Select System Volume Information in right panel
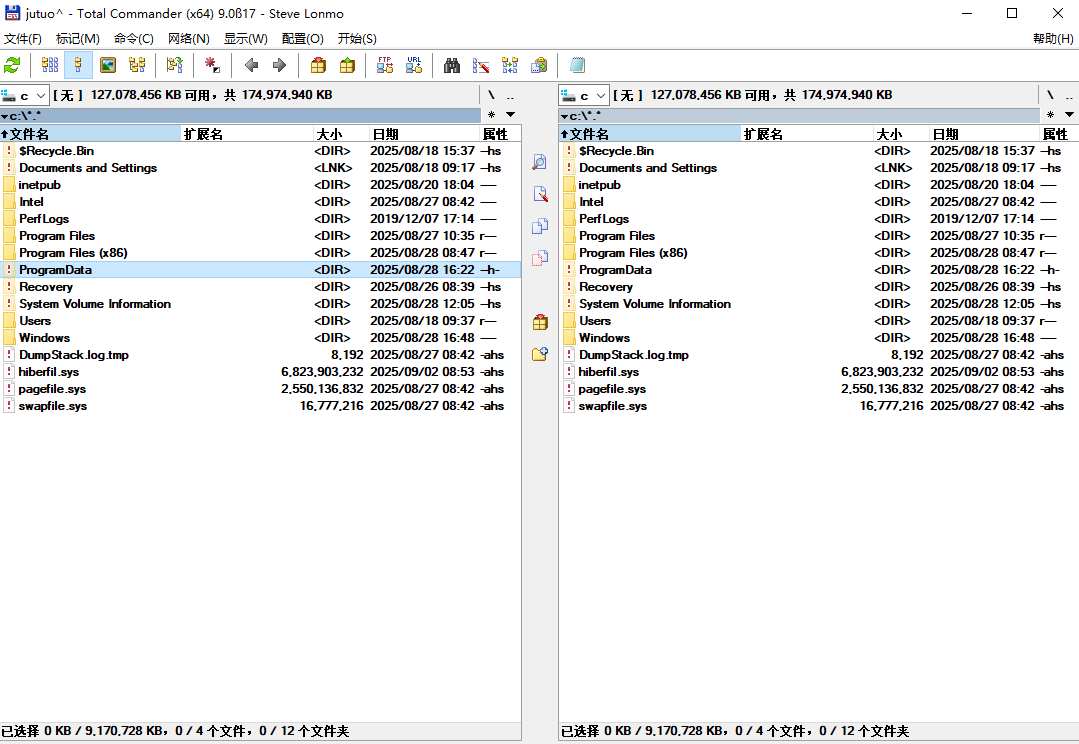The width and height of the screenshot is (1079, 744). [819, 304]
